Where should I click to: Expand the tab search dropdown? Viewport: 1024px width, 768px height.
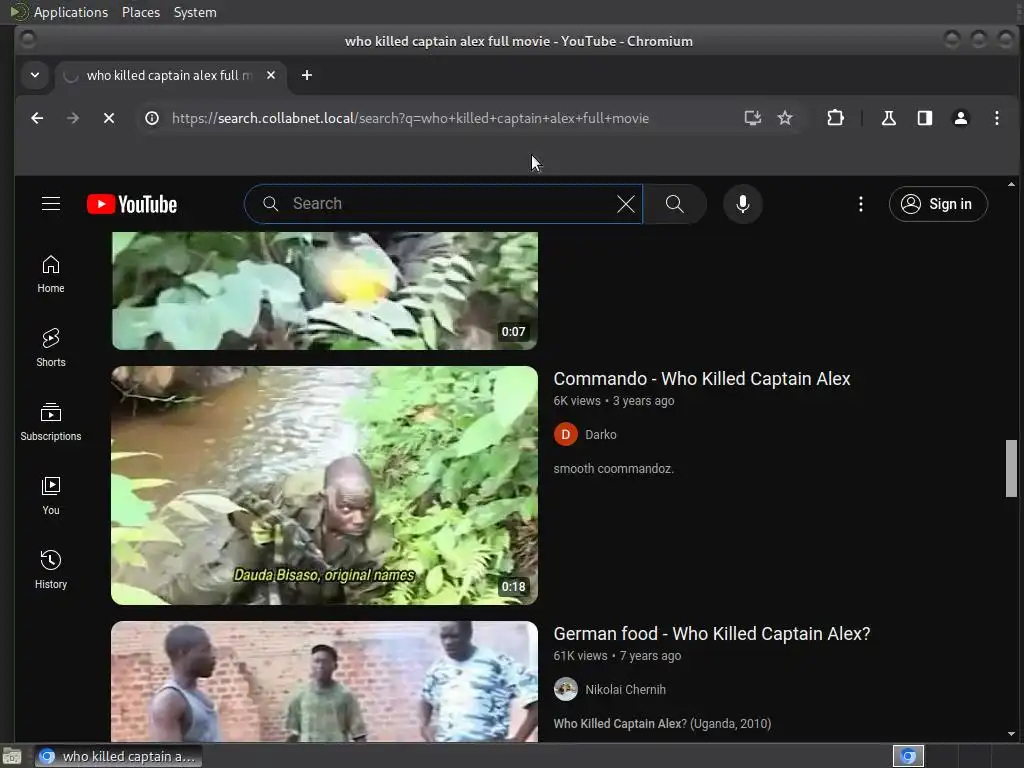point(35,75)
